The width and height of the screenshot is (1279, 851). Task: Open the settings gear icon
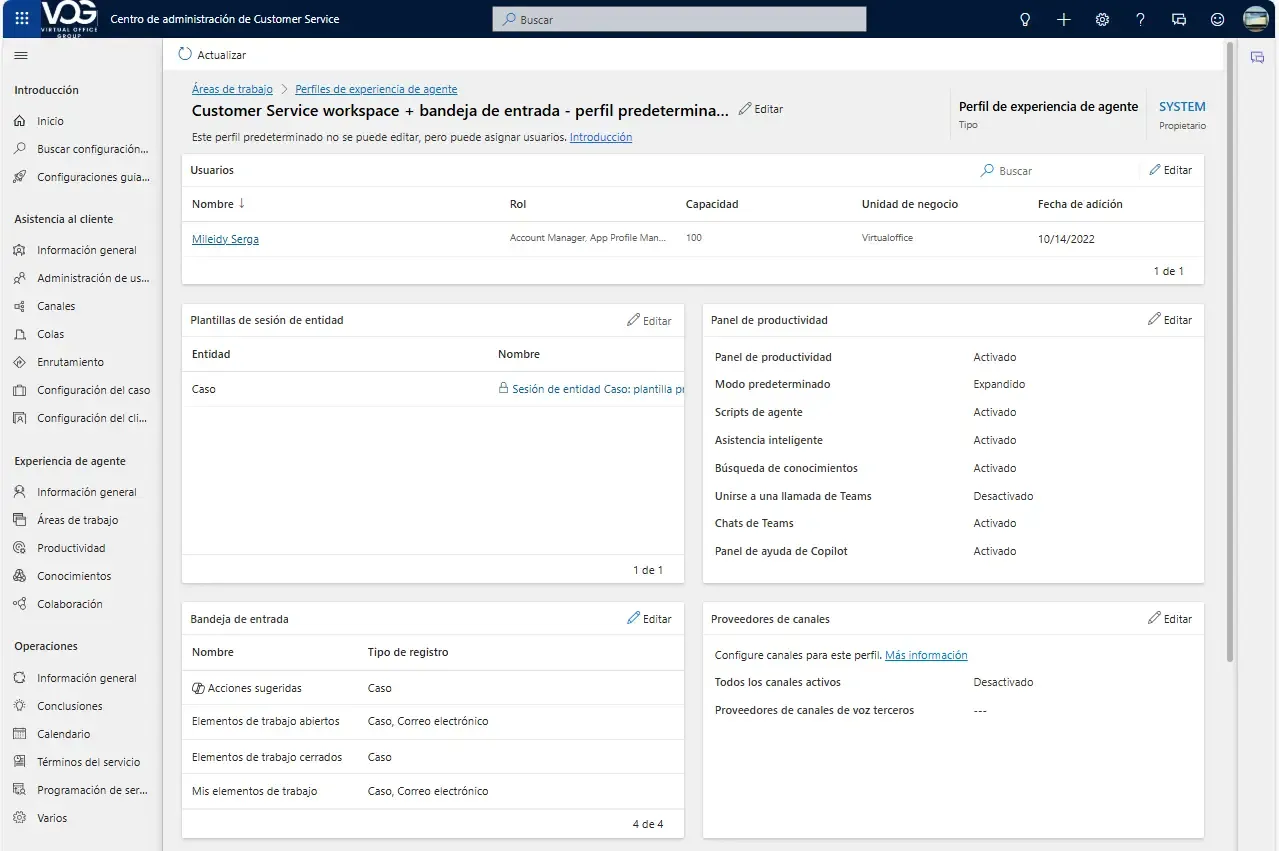click(1102, 19)
